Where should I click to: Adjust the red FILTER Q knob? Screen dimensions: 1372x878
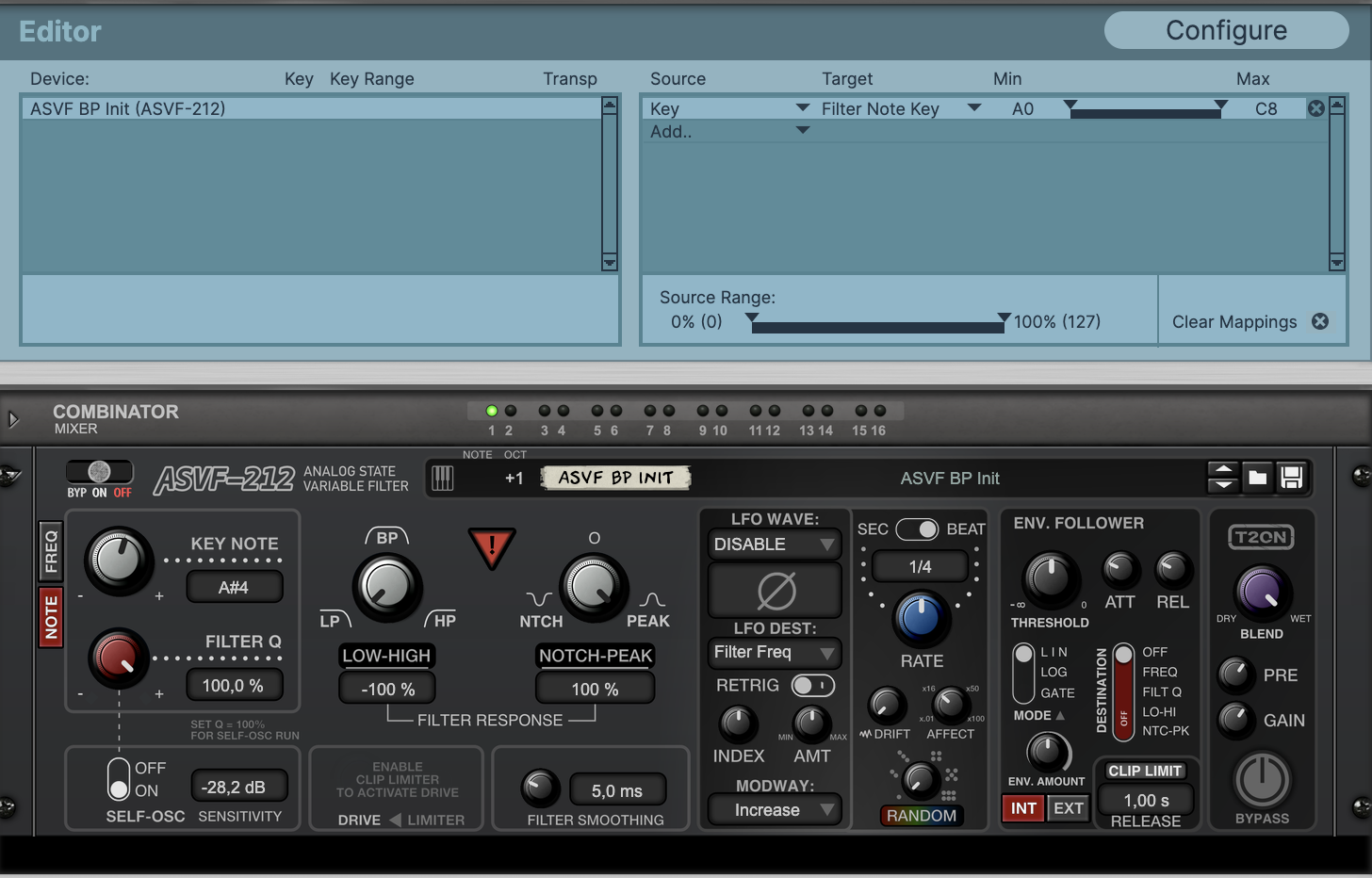click(x=119, y=658)
